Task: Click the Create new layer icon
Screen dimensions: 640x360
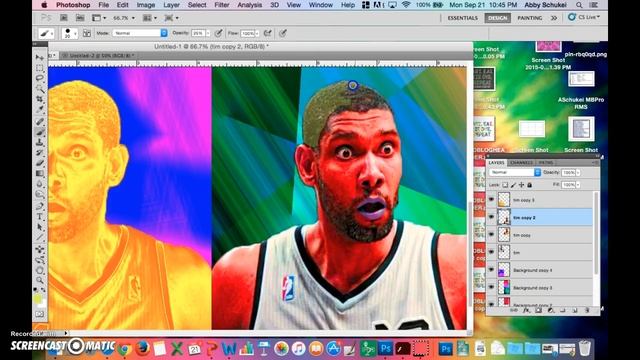Action: pos(575,311)
